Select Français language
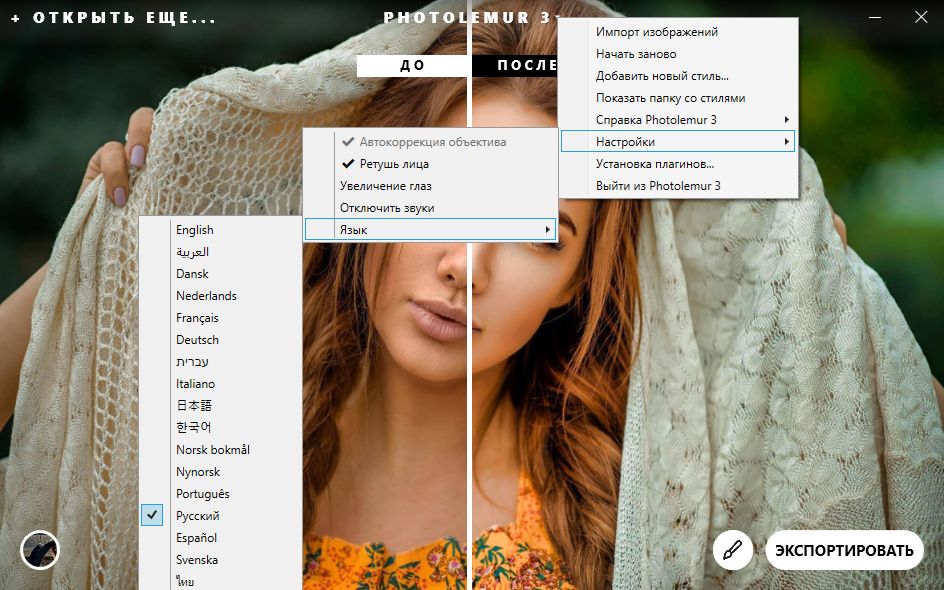Screen dimensions: 944x590 [220, 318]
